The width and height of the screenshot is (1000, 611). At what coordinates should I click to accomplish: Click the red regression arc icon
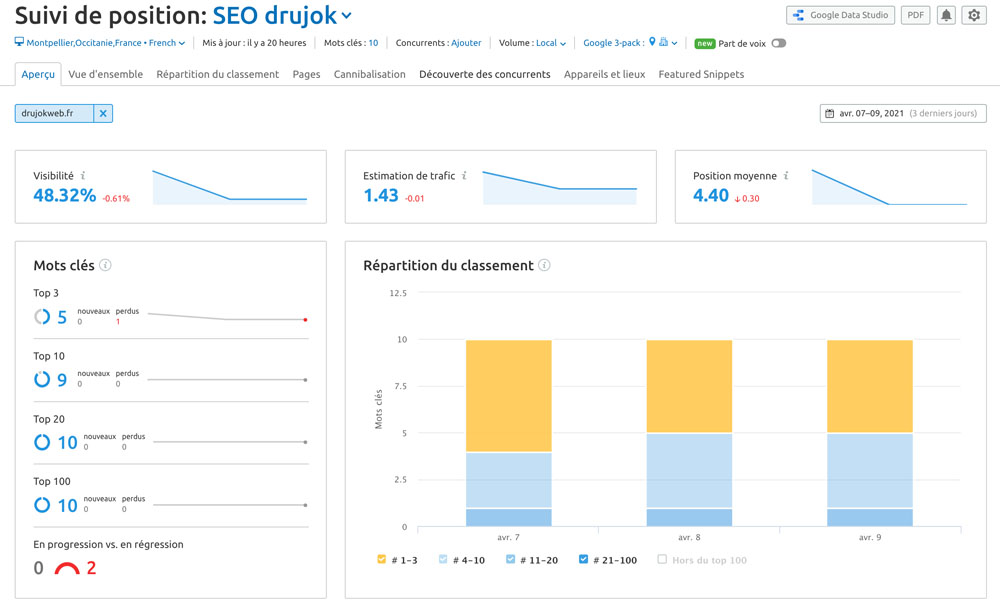tap(67, 568)
